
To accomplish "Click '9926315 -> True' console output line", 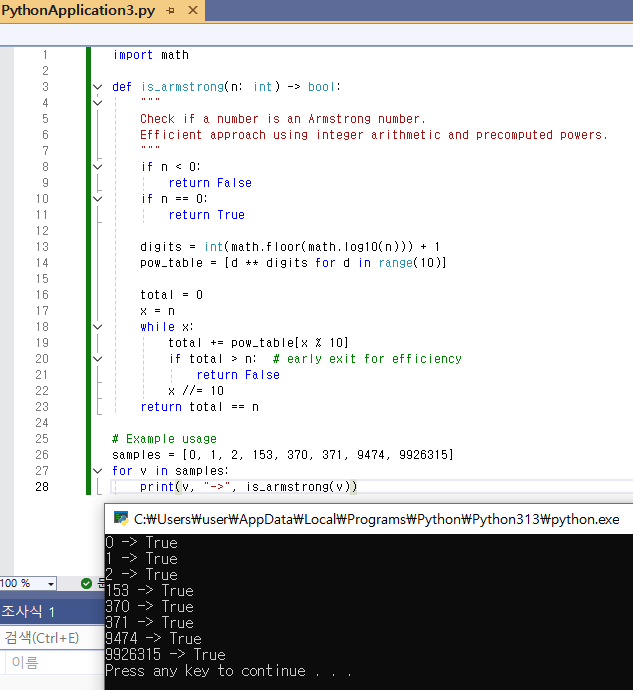I will click(x=166, y=655).
